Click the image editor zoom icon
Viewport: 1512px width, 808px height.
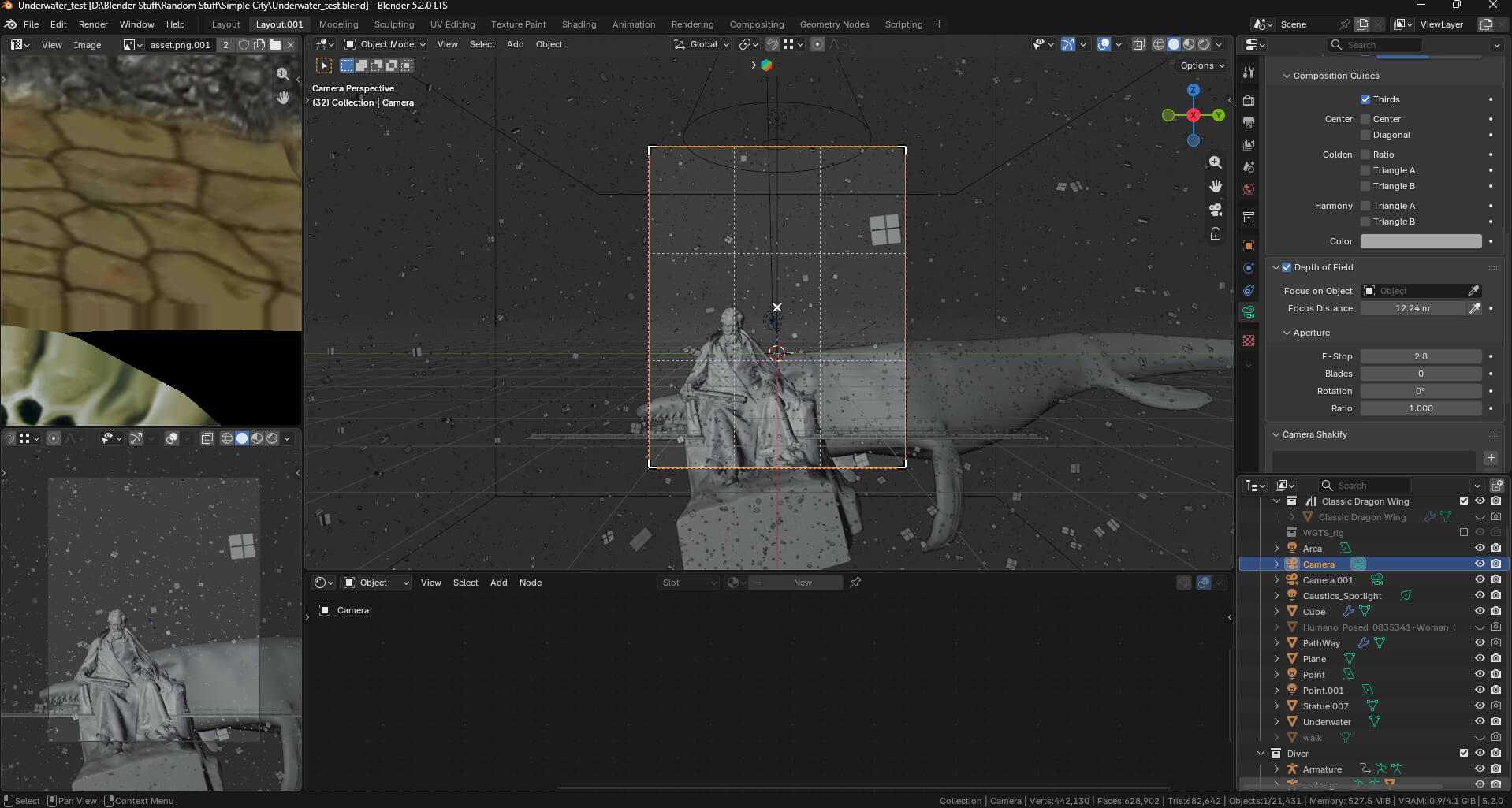point(283,74)
